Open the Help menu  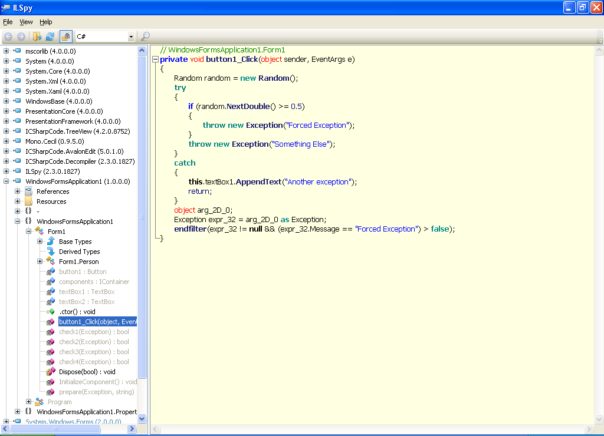click(46, 22)
